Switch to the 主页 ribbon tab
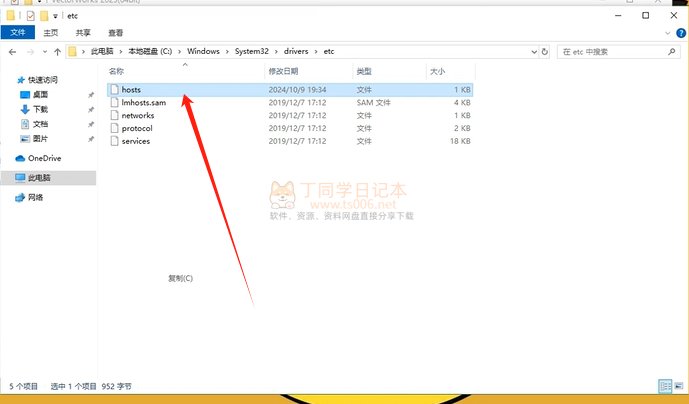Screen dimensions: 689x404 click(x=51, y=33)
